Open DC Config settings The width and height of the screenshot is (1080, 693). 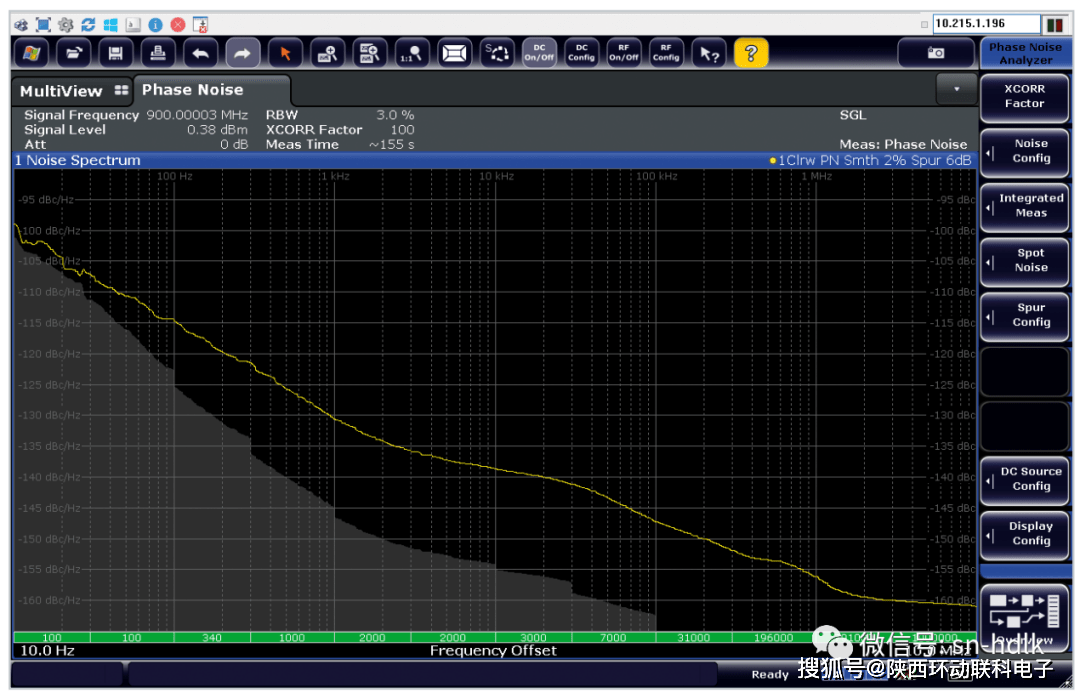[x=581, y=53]
